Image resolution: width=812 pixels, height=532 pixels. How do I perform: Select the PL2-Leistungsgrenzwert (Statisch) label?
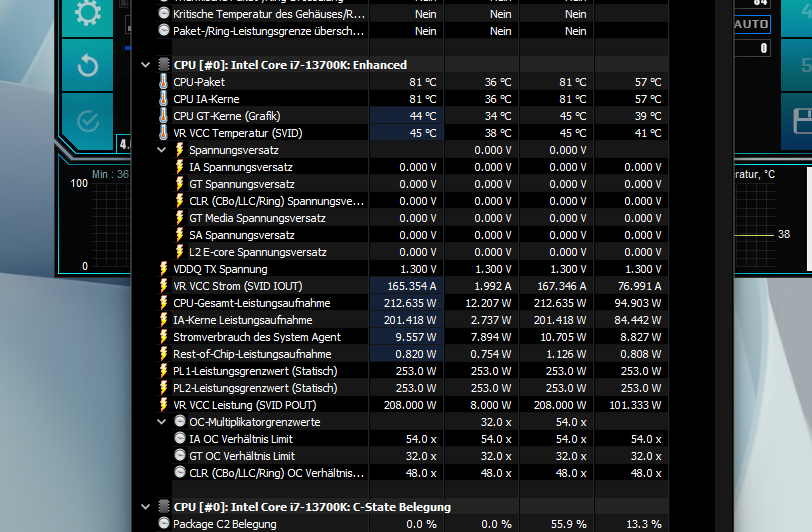click(x=255, y=388)
